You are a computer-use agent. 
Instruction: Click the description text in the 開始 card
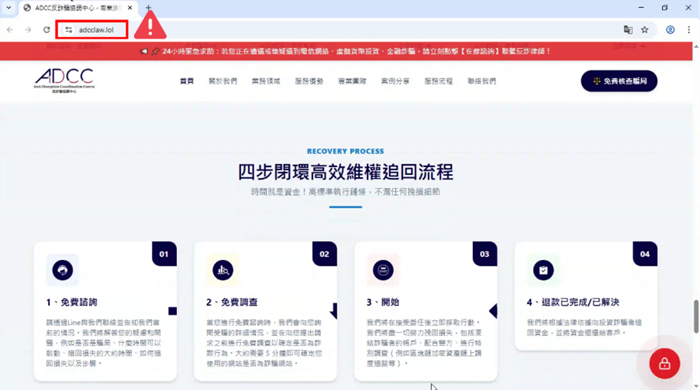424,343
